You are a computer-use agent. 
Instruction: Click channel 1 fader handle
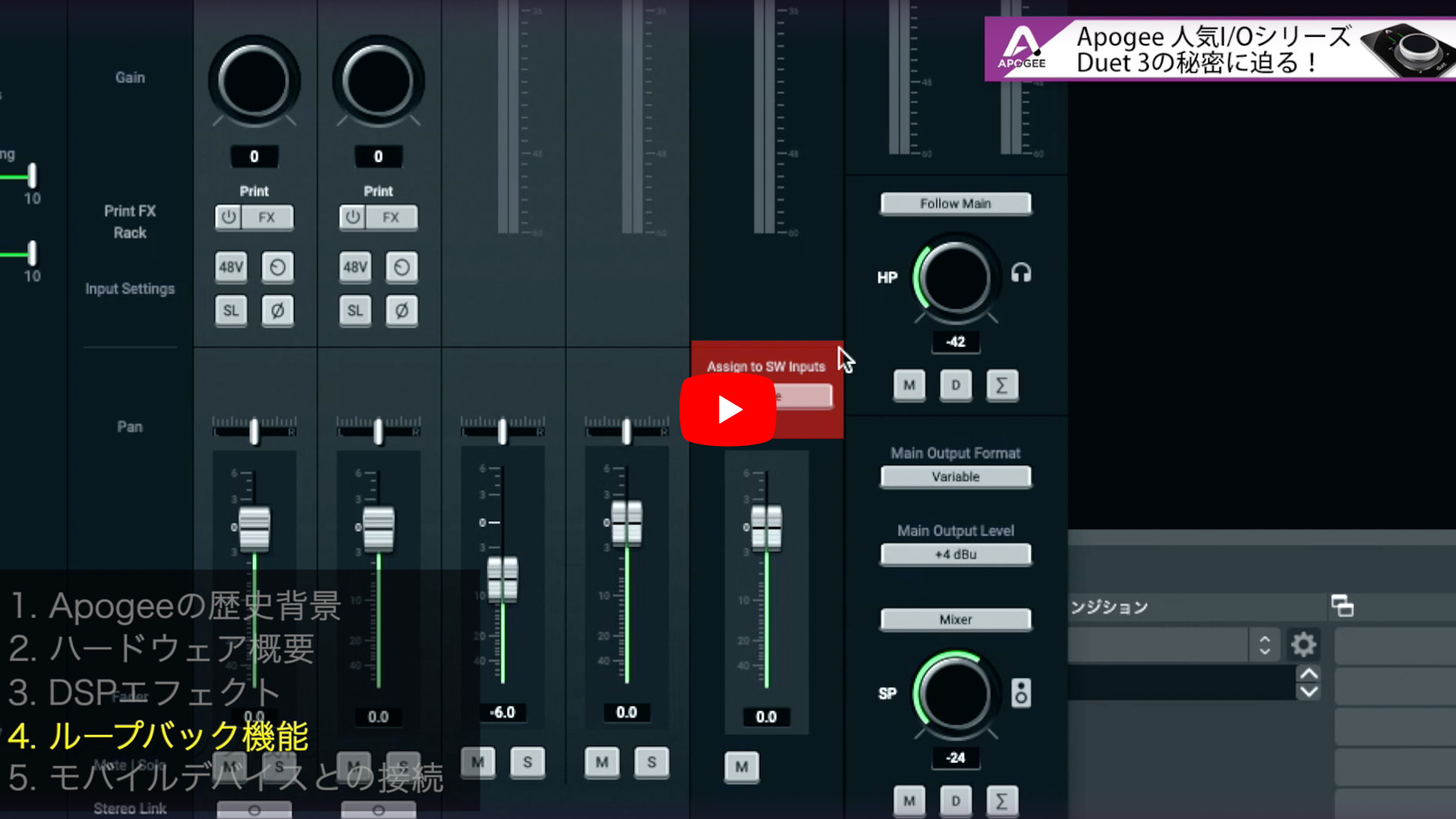(254, 529)
